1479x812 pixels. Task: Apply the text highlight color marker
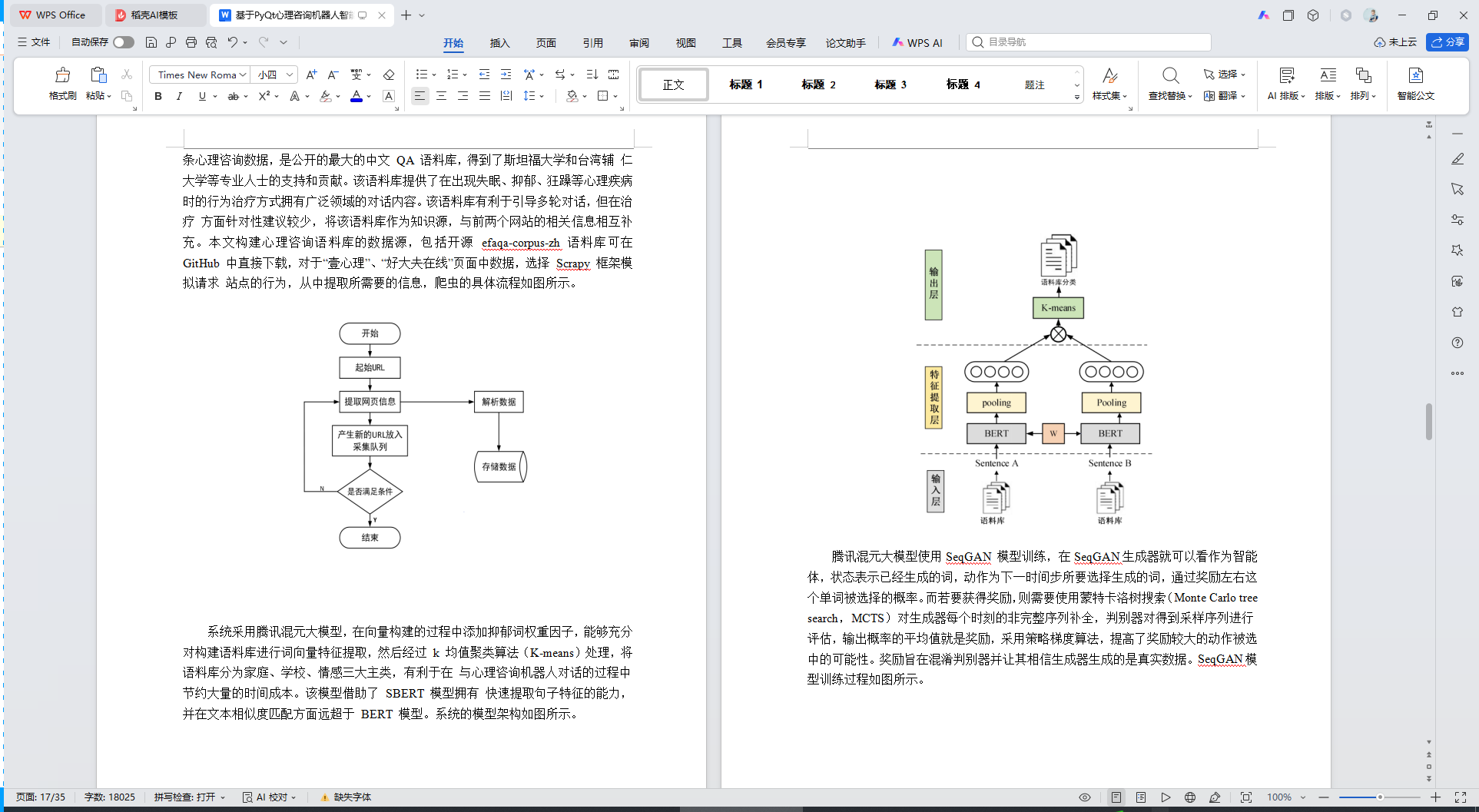(326, 96)
